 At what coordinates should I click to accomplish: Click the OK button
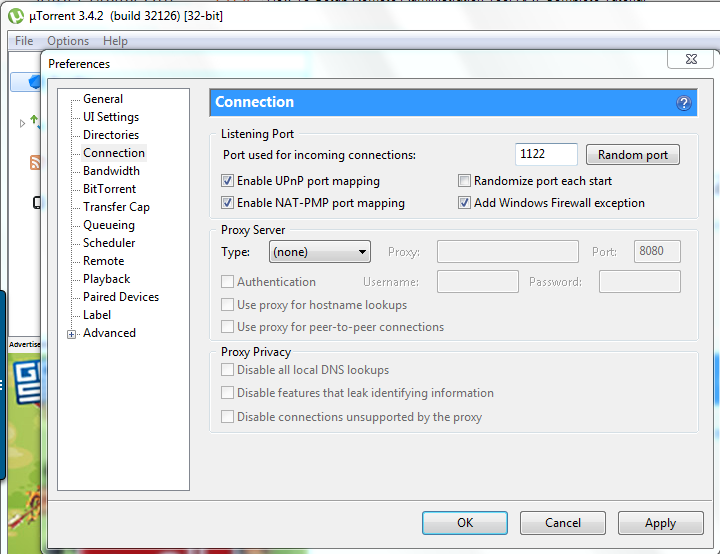[465, 523]
